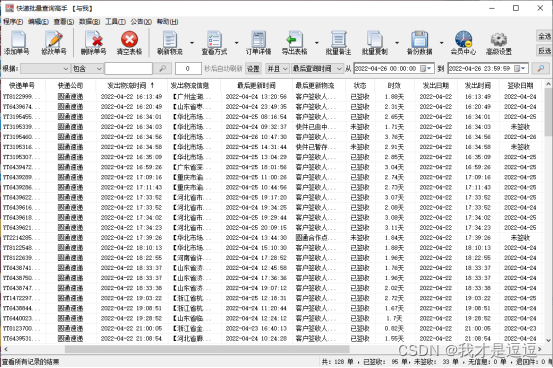
Task: Click the horizontal scrollbar thumb of table
Action: coord(207,349)
